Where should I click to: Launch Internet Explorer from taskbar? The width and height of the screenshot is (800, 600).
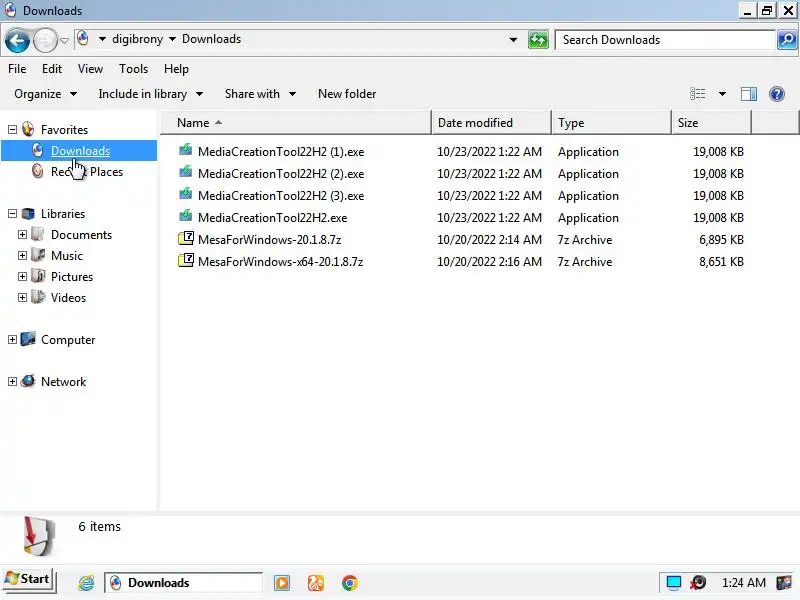click(x=86, y=583)
